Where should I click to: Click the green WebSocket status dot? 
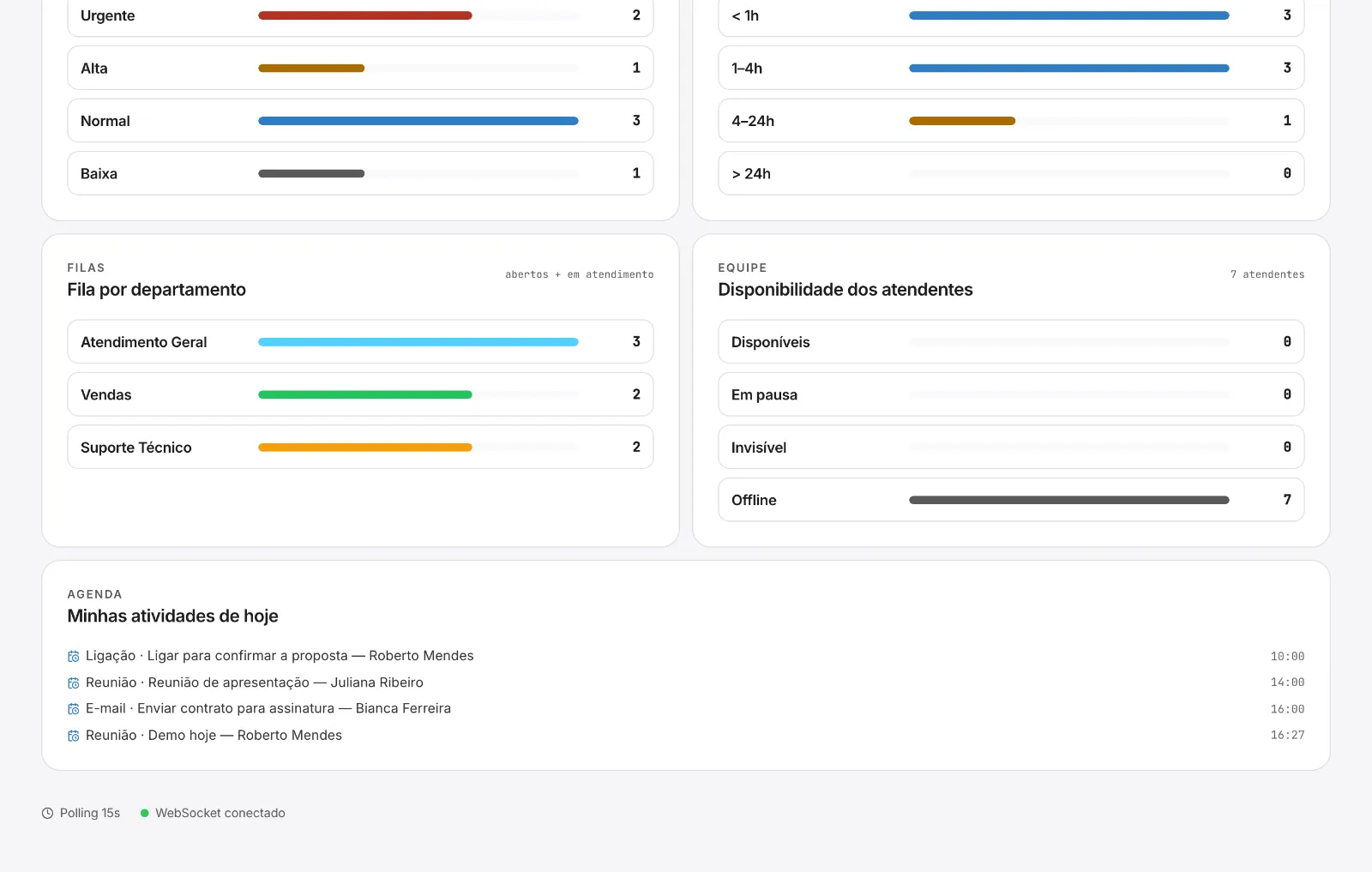click(145, 813)
